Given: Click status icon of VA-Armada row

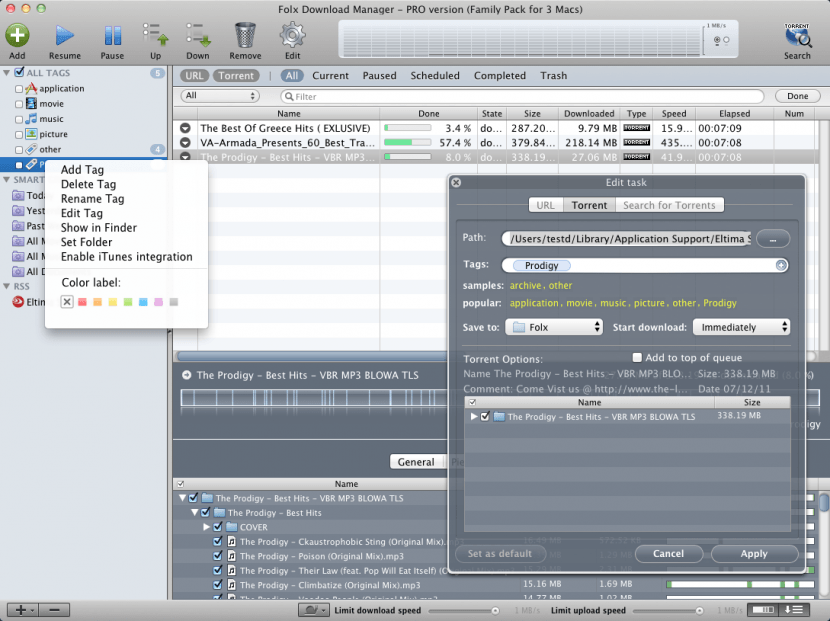Looking at the screenshot, I should [185, 142].
